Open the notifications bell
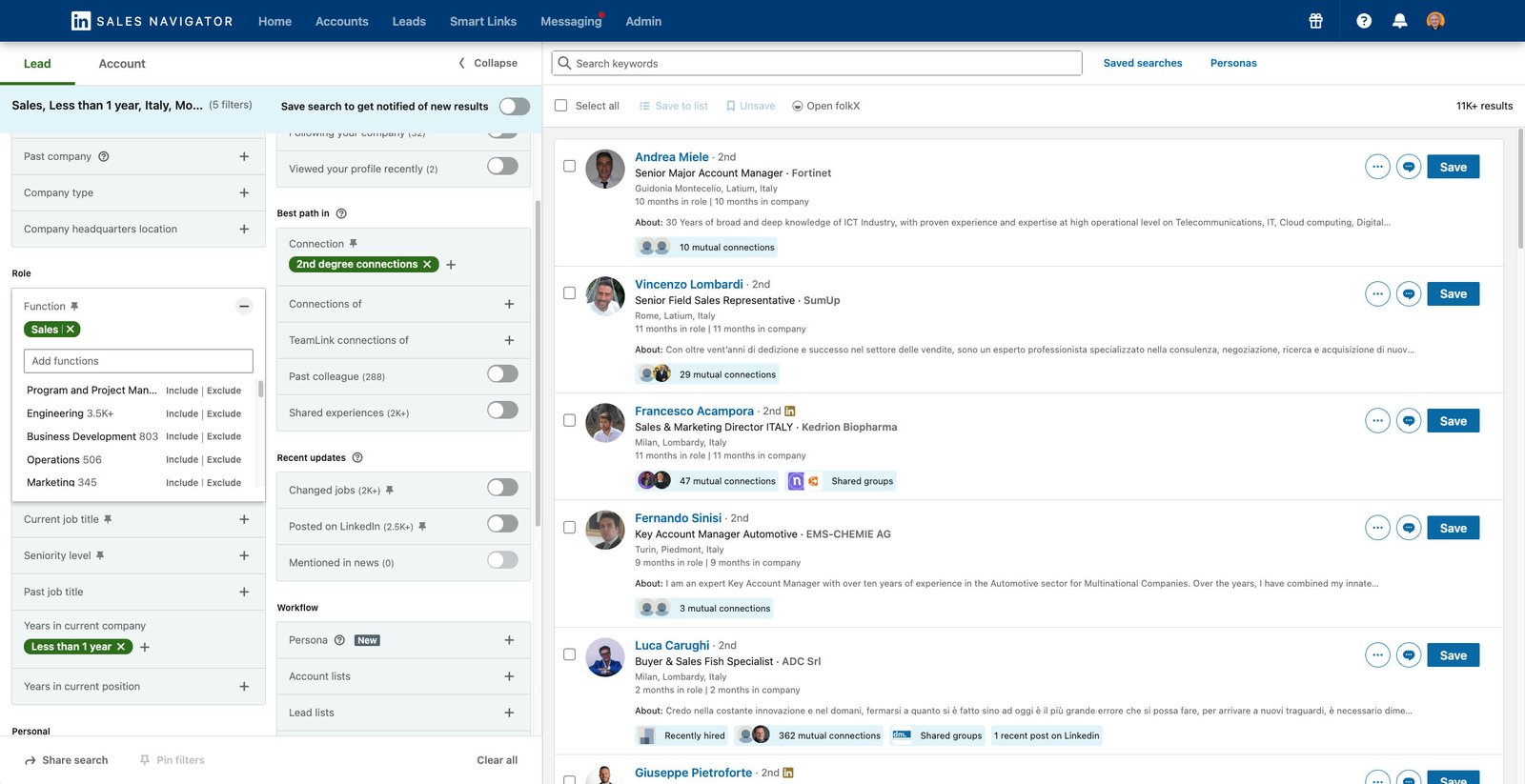 pyautogui.click(x=1399, y=21)
